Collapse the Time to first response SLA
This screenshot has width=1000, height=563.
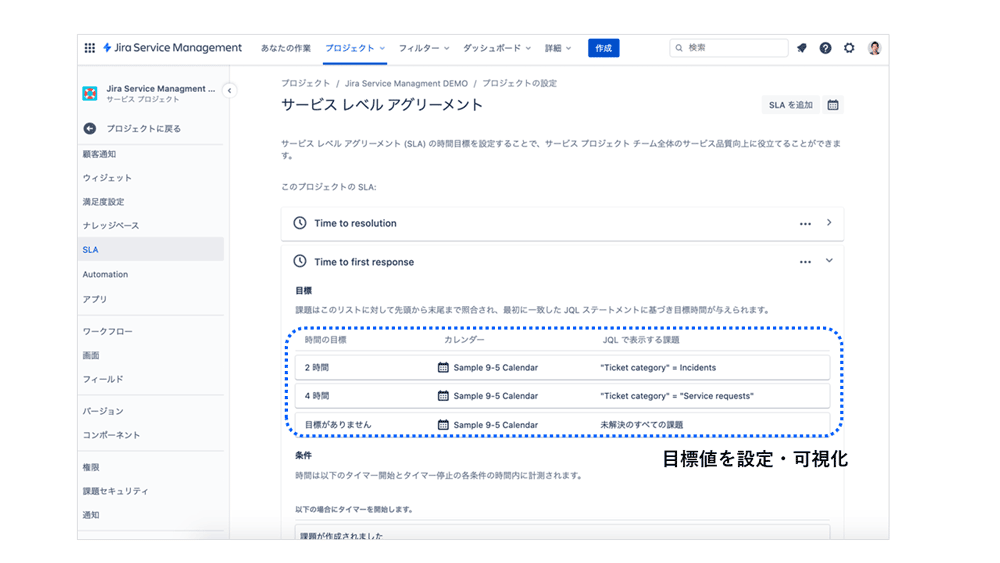[x=829, y=261]
